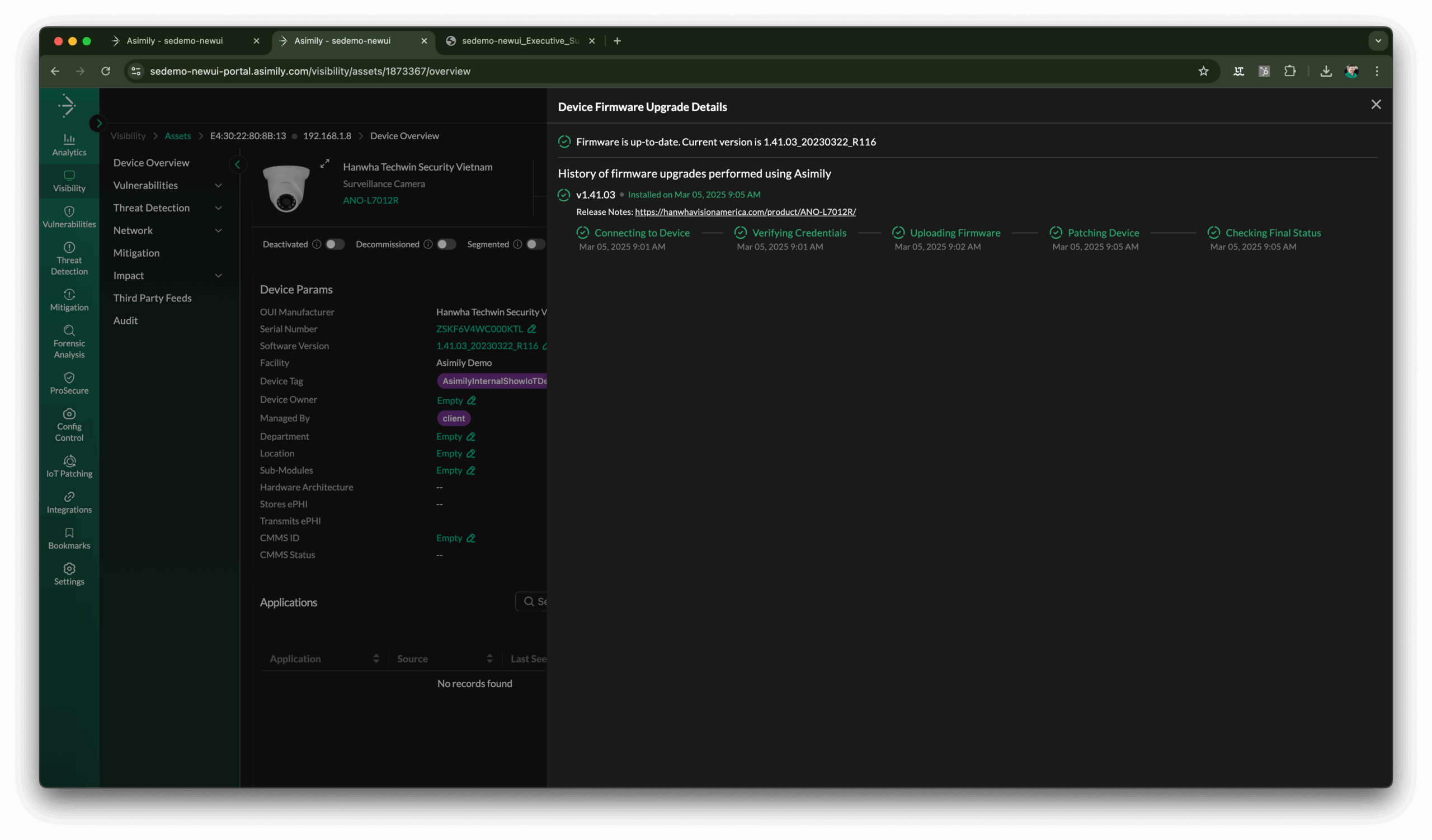
Task: Bookmark this page with the star icon
Action: (x=1203, y=71)
